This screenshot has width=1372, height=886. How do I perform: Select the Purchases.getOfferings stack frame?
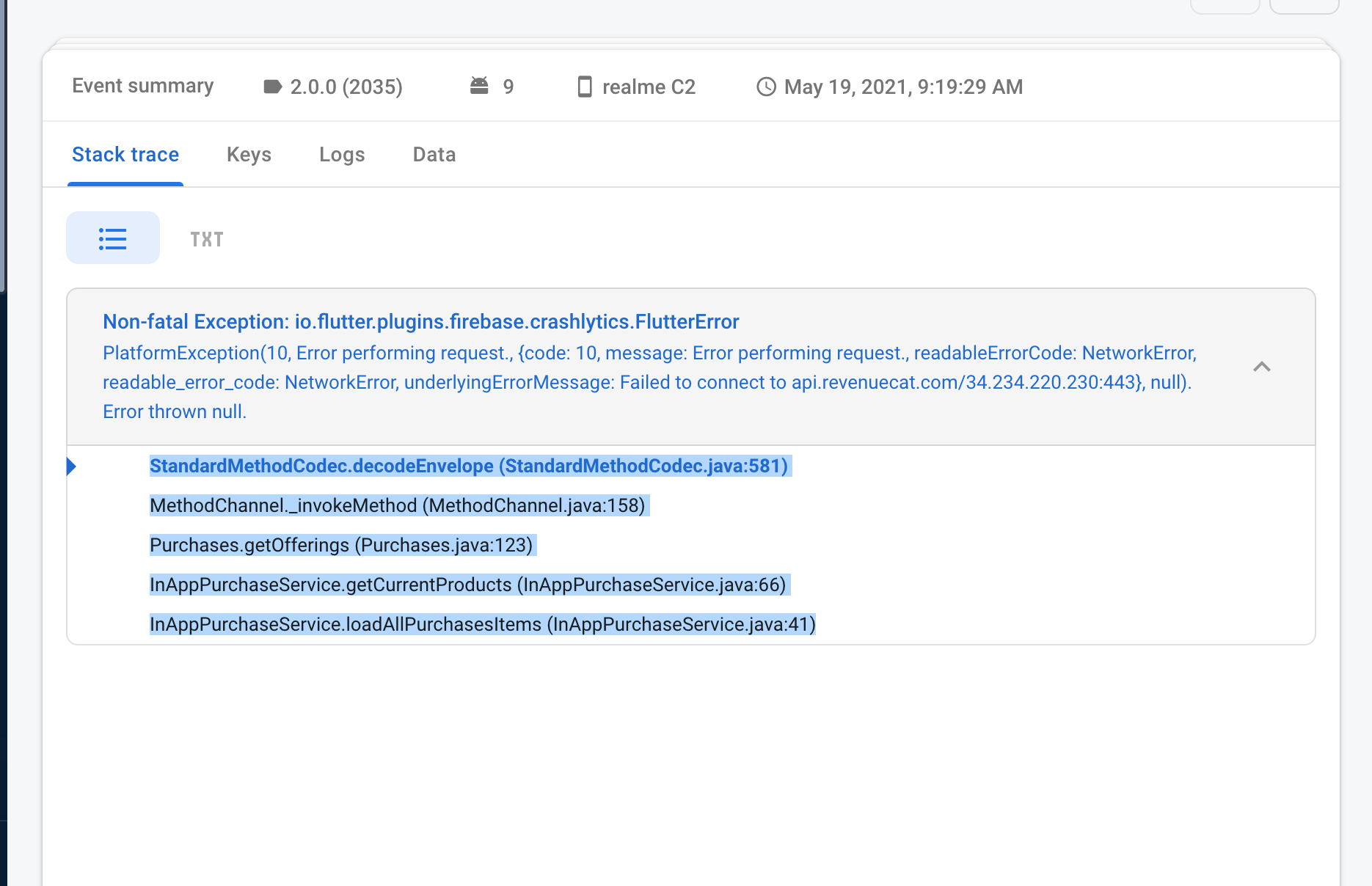pyautogui.click(x=340, y=545)
